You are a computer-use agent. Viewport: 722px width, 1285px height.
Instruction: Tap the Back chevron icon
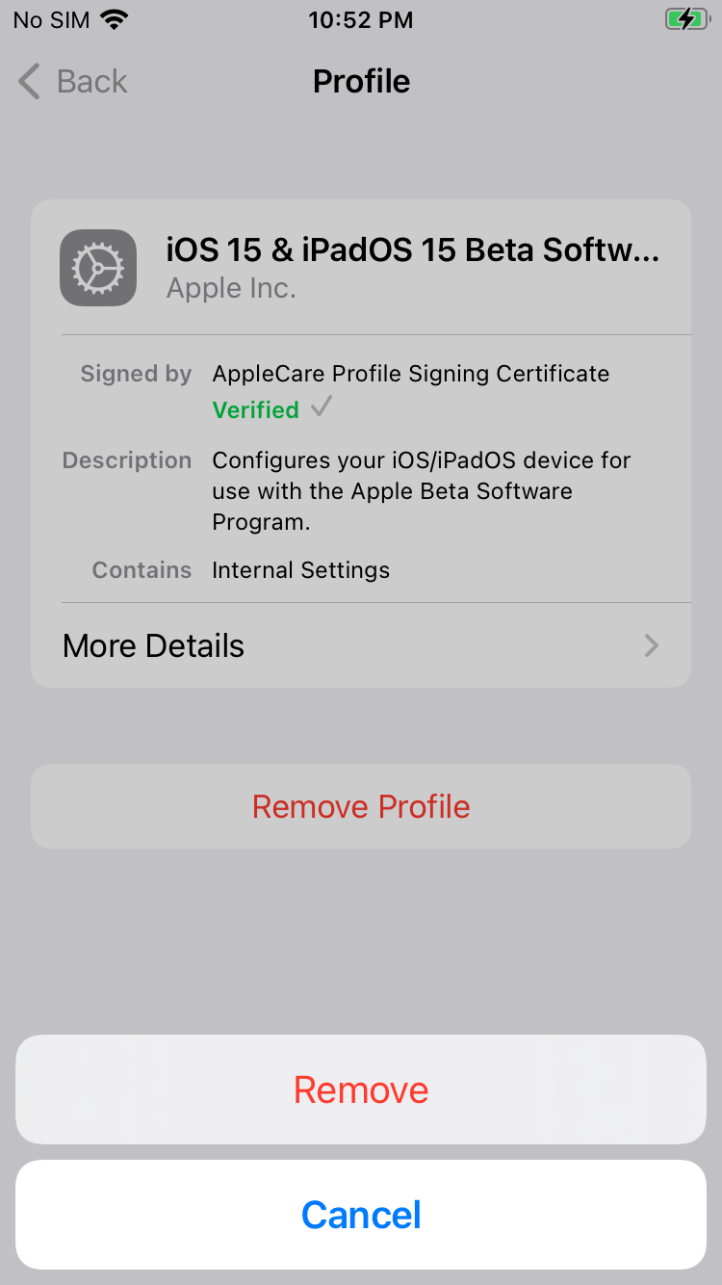pyautogui.click(x=29, y=81)
